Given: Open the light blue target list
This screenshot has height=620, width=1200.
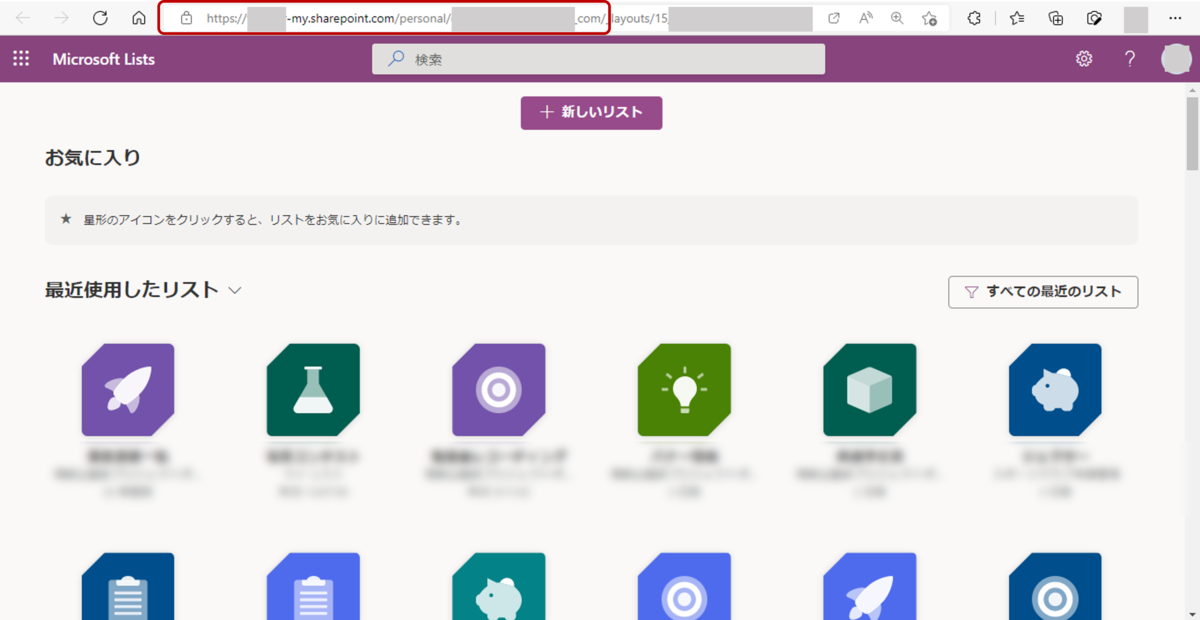Looking at the screenshot, I should click(x=684, y=586).
